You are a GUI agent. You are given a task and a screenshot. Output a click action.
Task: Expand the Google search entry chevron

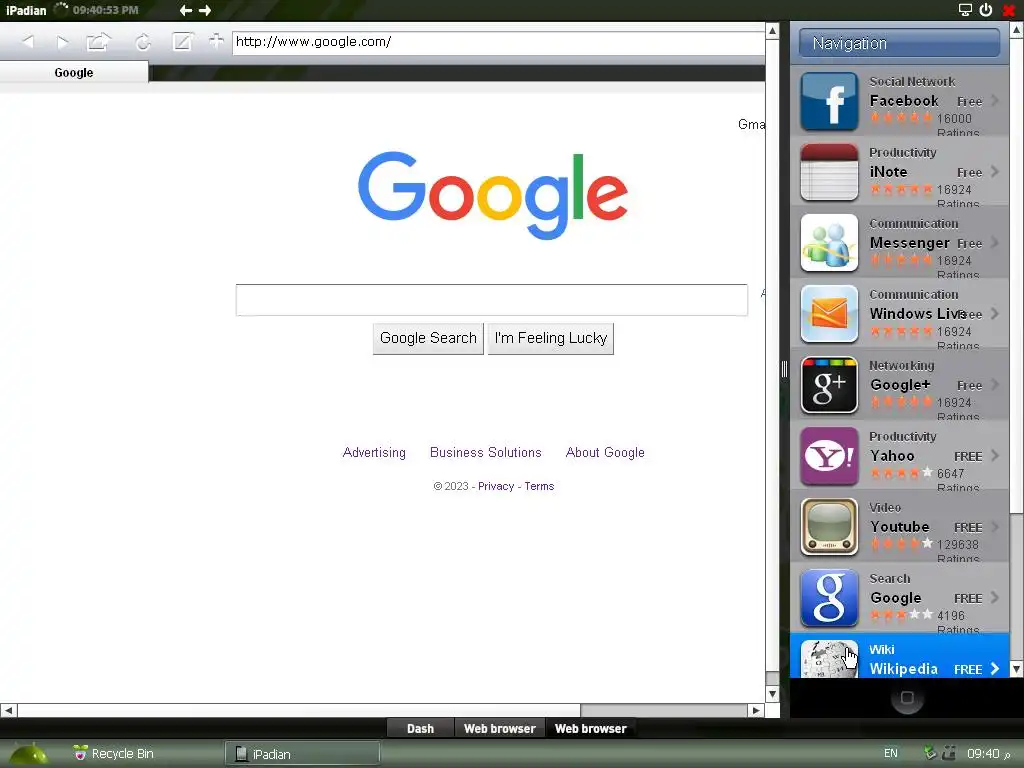click(x=995, y=598)
